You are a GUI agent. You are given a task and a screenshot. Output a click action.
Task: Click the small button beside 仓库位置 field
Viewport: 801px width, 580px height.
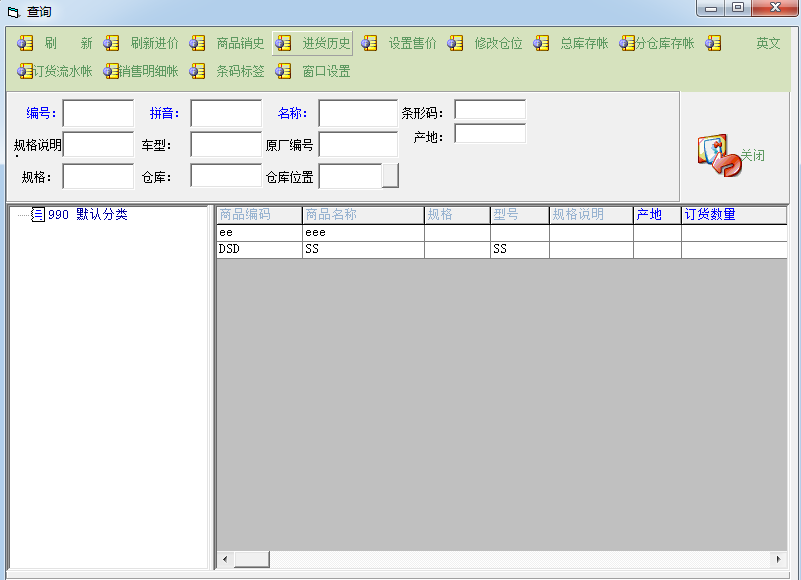[x=390, y=176]
